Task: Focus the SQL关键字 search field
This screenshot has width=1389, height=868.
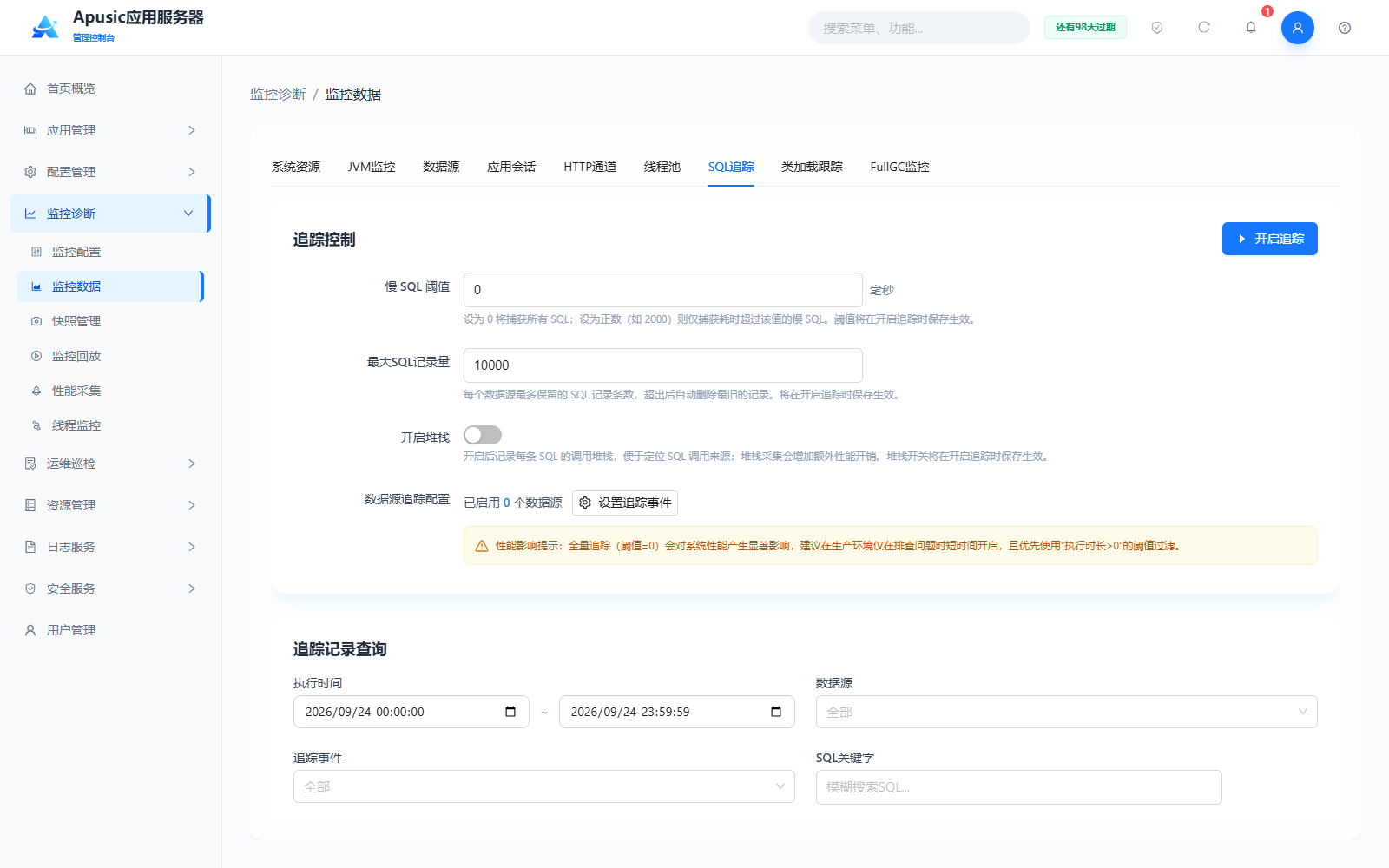Action: (1018, 787)
